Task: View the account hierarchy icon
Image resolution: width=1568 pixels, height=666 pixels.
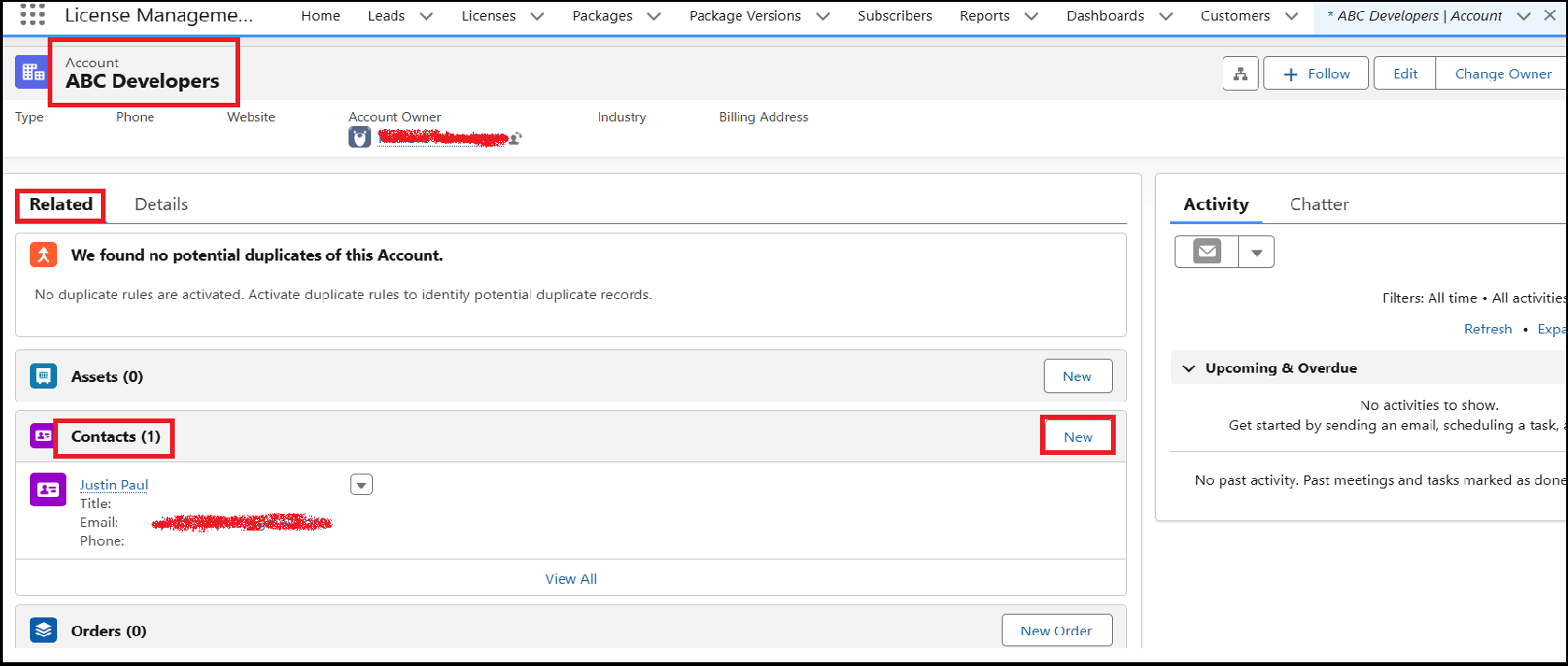Action: click(1240, 74)
